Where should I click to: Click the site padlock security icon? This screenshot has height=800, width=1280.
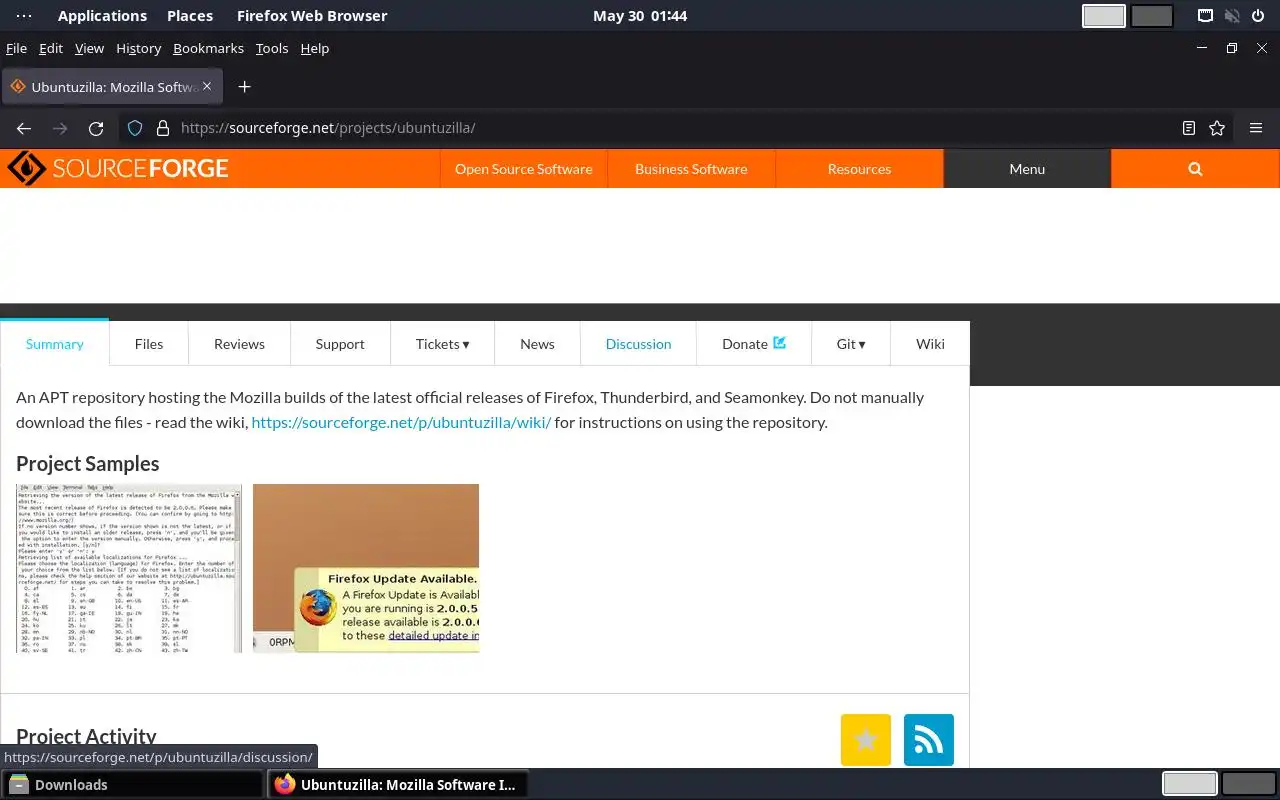coord(163,128)
